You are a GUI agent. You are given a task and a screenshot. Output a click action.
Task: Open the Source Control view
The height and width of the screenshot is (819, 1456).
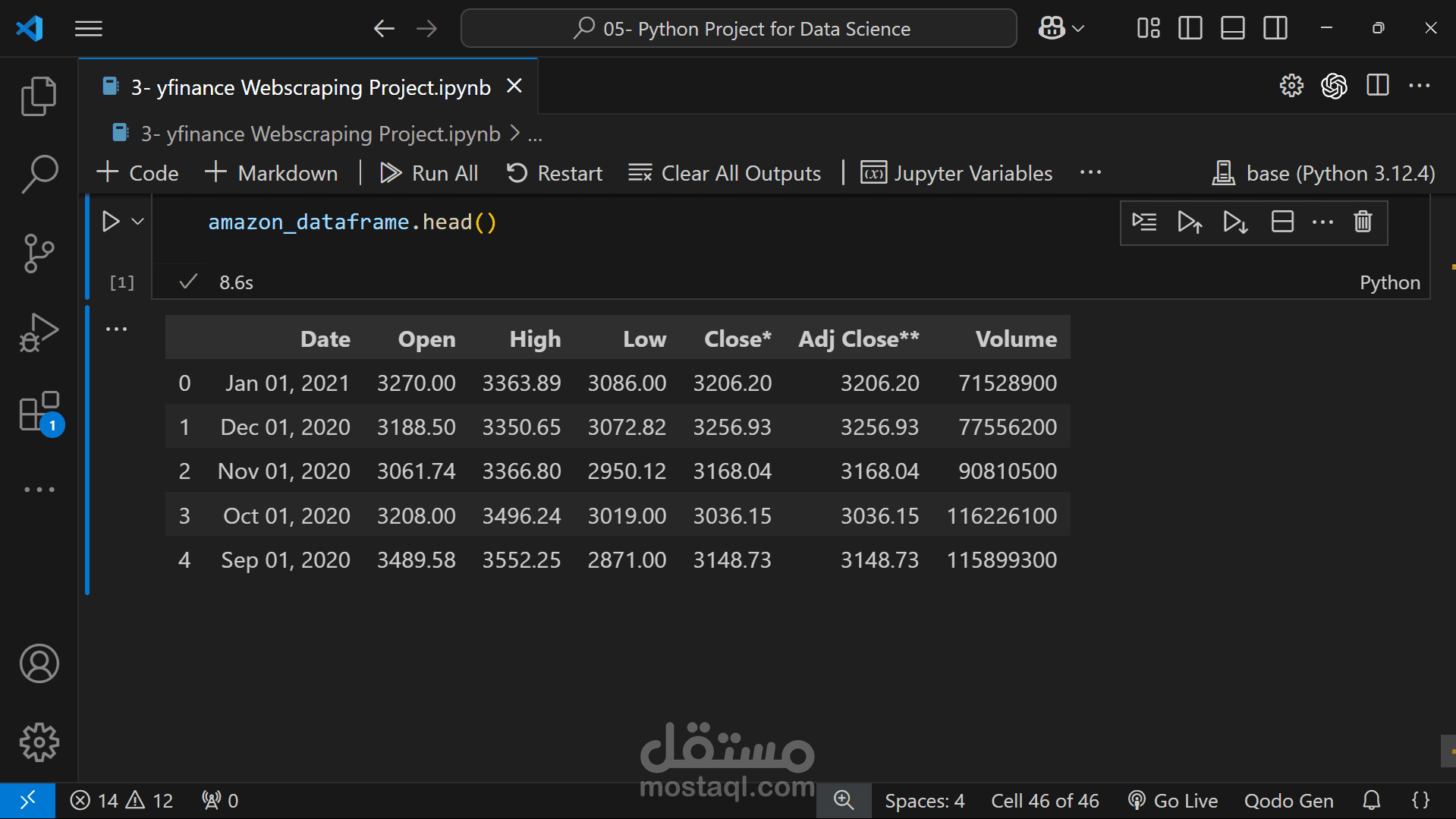click(x=39, y=253)
